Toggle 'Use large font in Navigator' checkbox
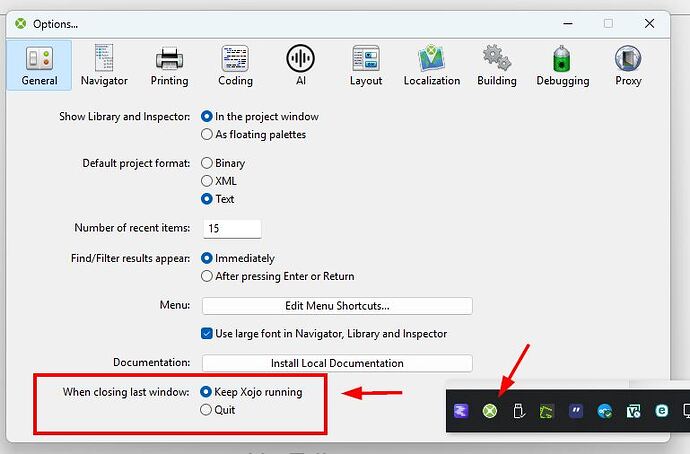Viewport: 690px width, 454px height. (x=324, y=333)
